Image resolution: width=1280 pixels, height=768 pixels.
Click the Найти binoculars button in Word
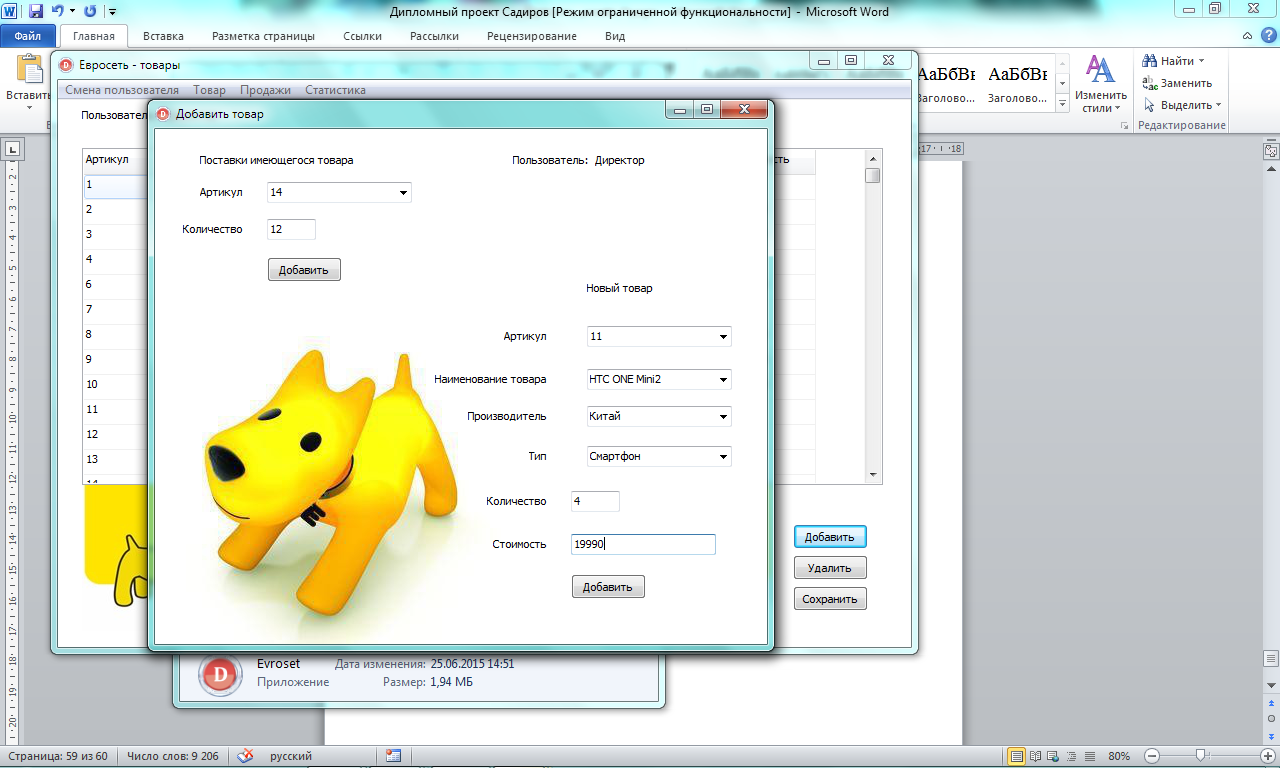(x=1174, y=61)
